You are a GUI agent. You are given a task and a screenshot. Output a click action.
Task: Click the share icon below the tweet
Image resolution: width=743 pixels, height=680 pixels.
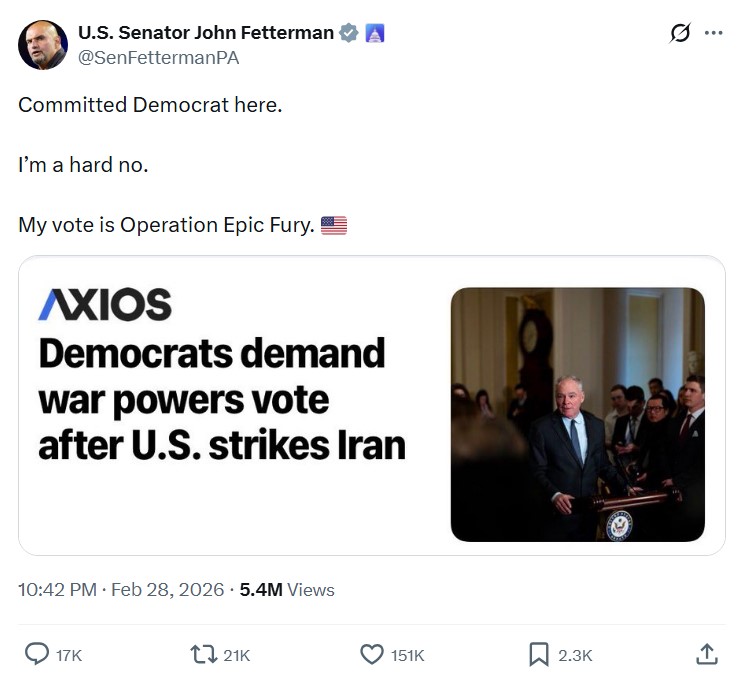(x=706, y=654)
